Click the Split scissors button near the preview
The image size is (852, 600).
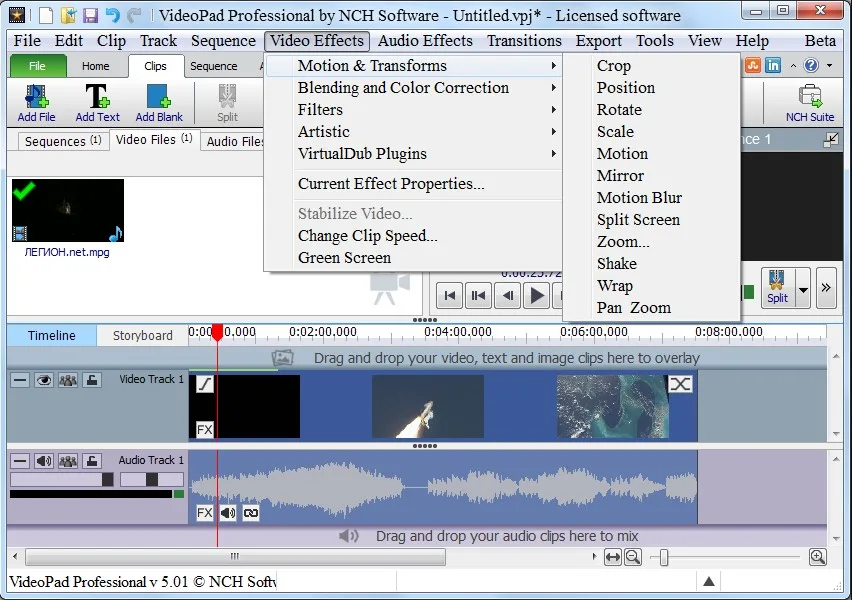777,288
